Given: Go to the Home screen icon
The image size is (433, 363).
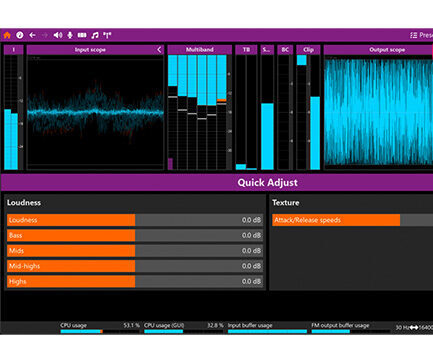Looking at the screenshot, I should 7,35.
